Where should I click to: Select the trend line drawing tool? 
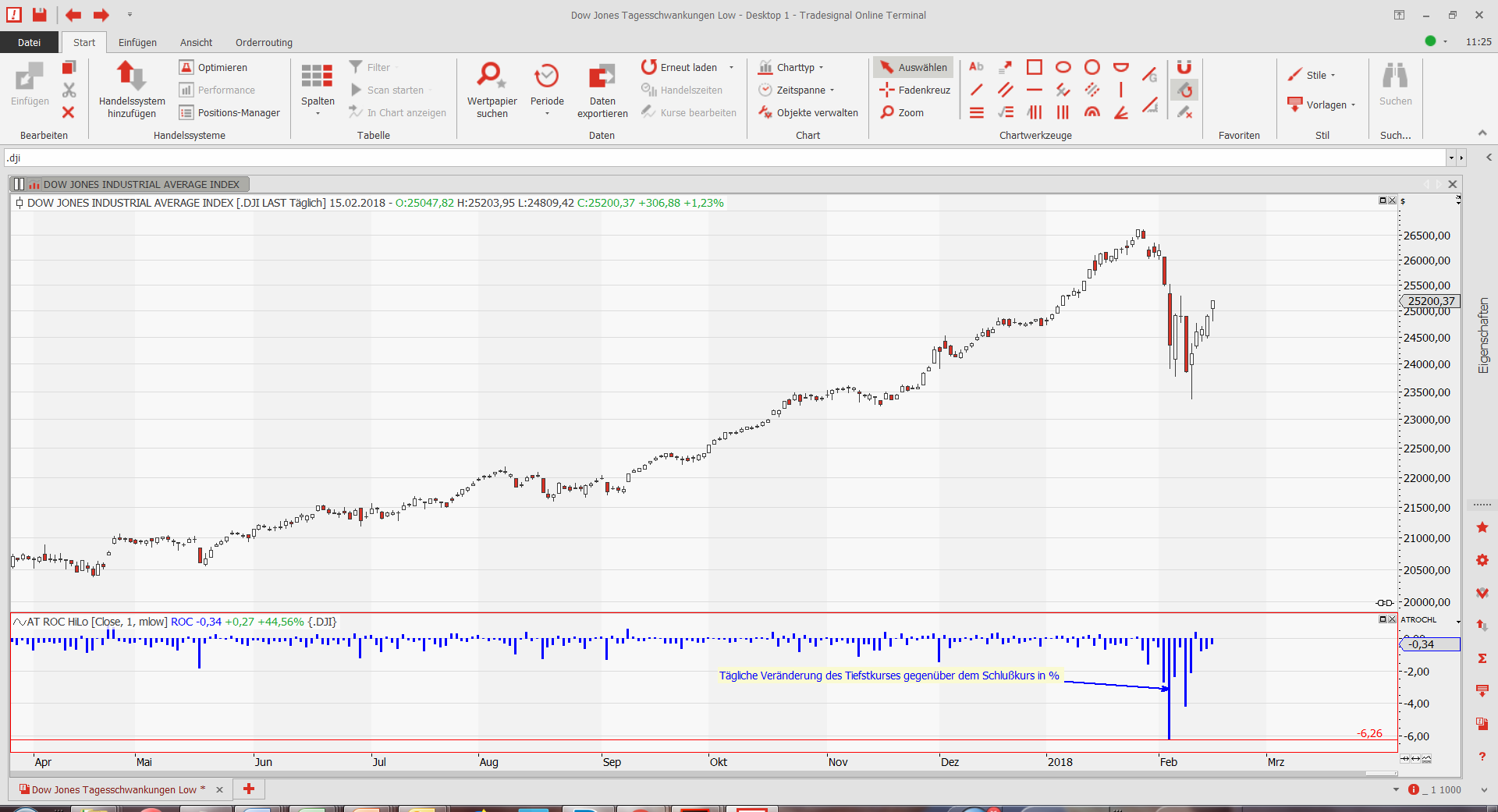click(976, 90)
